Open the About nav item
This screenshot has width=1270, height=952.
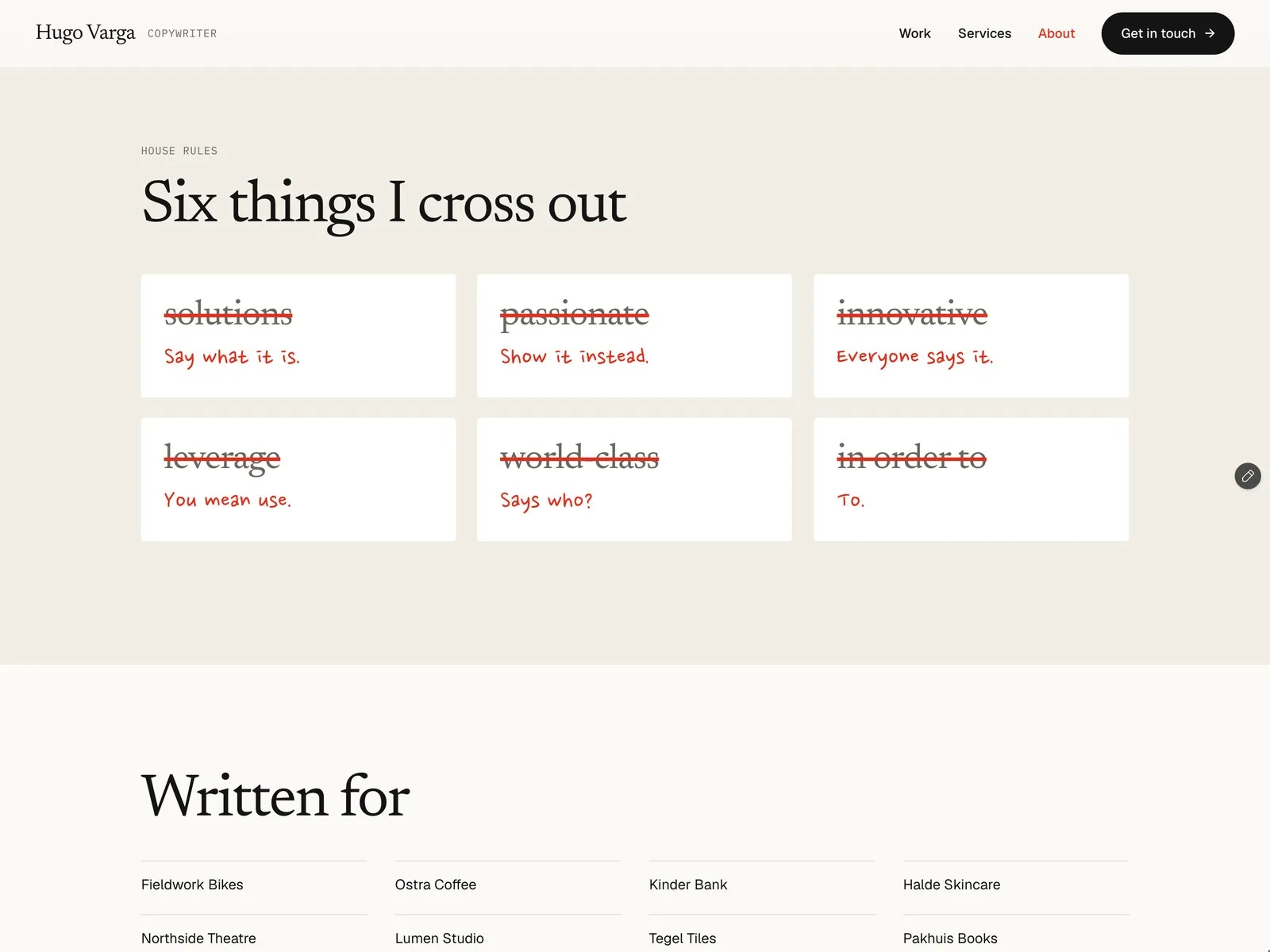click(1056, 33)
